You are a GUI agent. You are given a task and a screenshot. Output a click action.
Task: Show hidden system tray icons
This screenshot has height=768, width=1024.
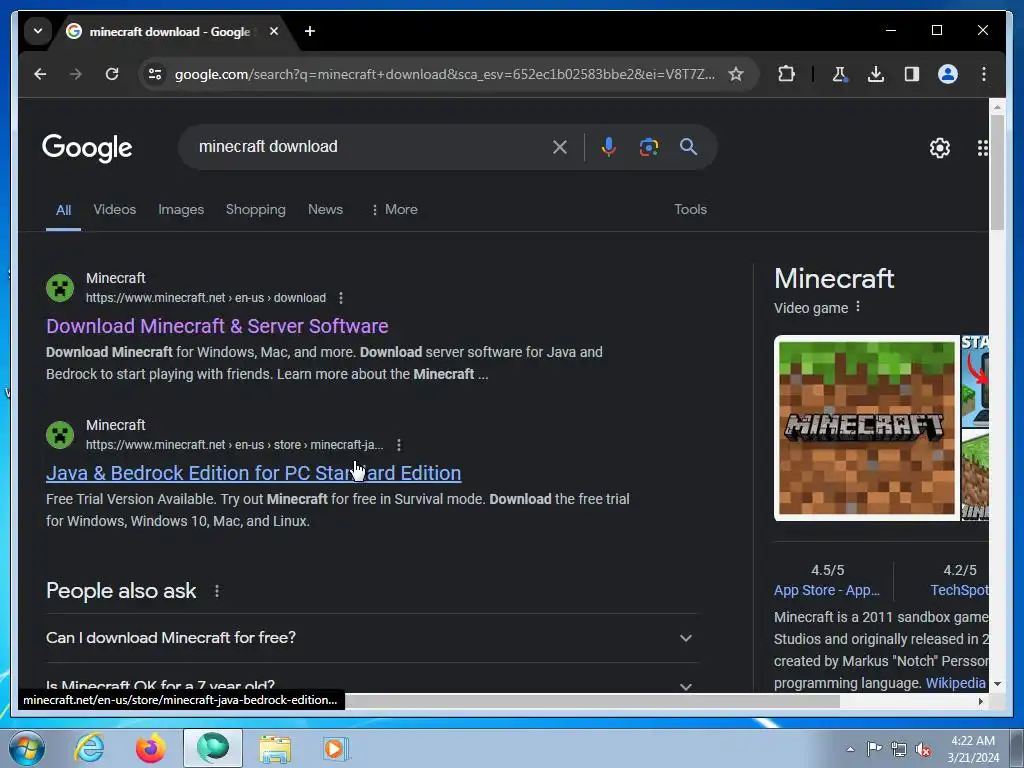pyautogui.click(x=850, y=749)
